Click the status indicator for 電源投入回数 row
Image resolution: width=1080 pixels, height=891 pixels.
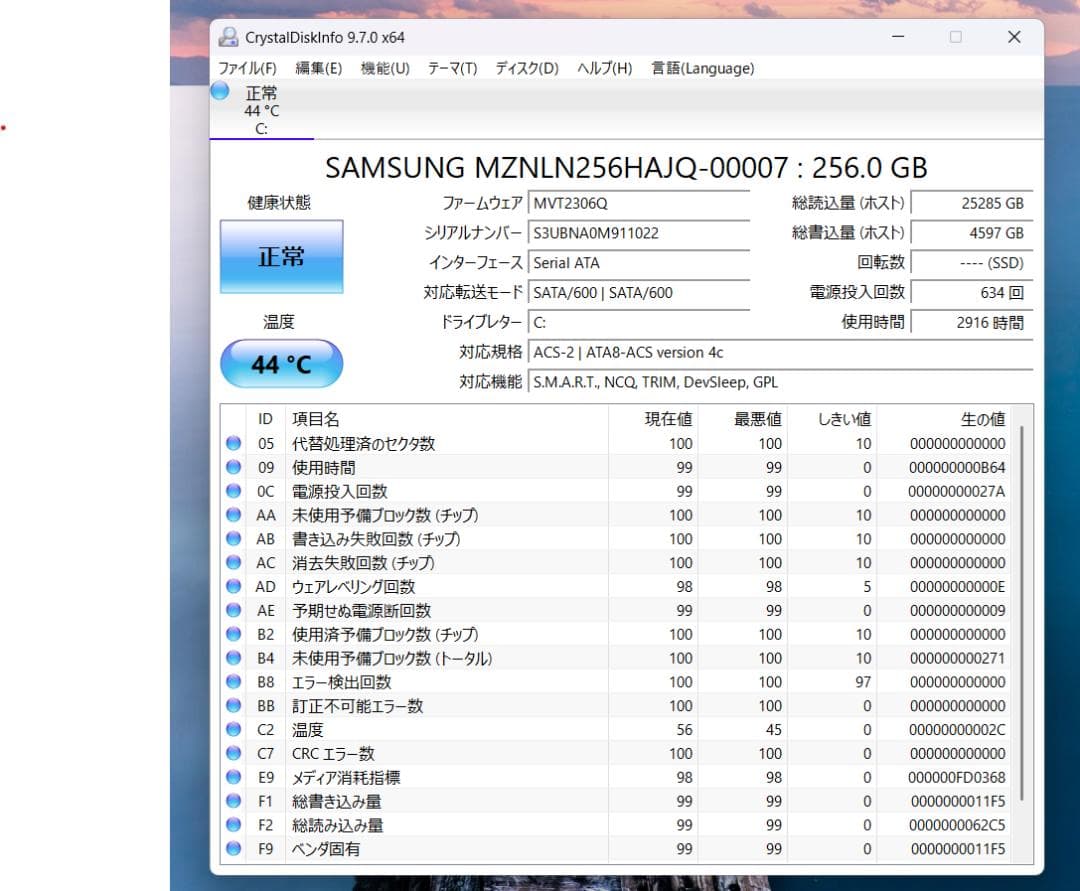233,491
